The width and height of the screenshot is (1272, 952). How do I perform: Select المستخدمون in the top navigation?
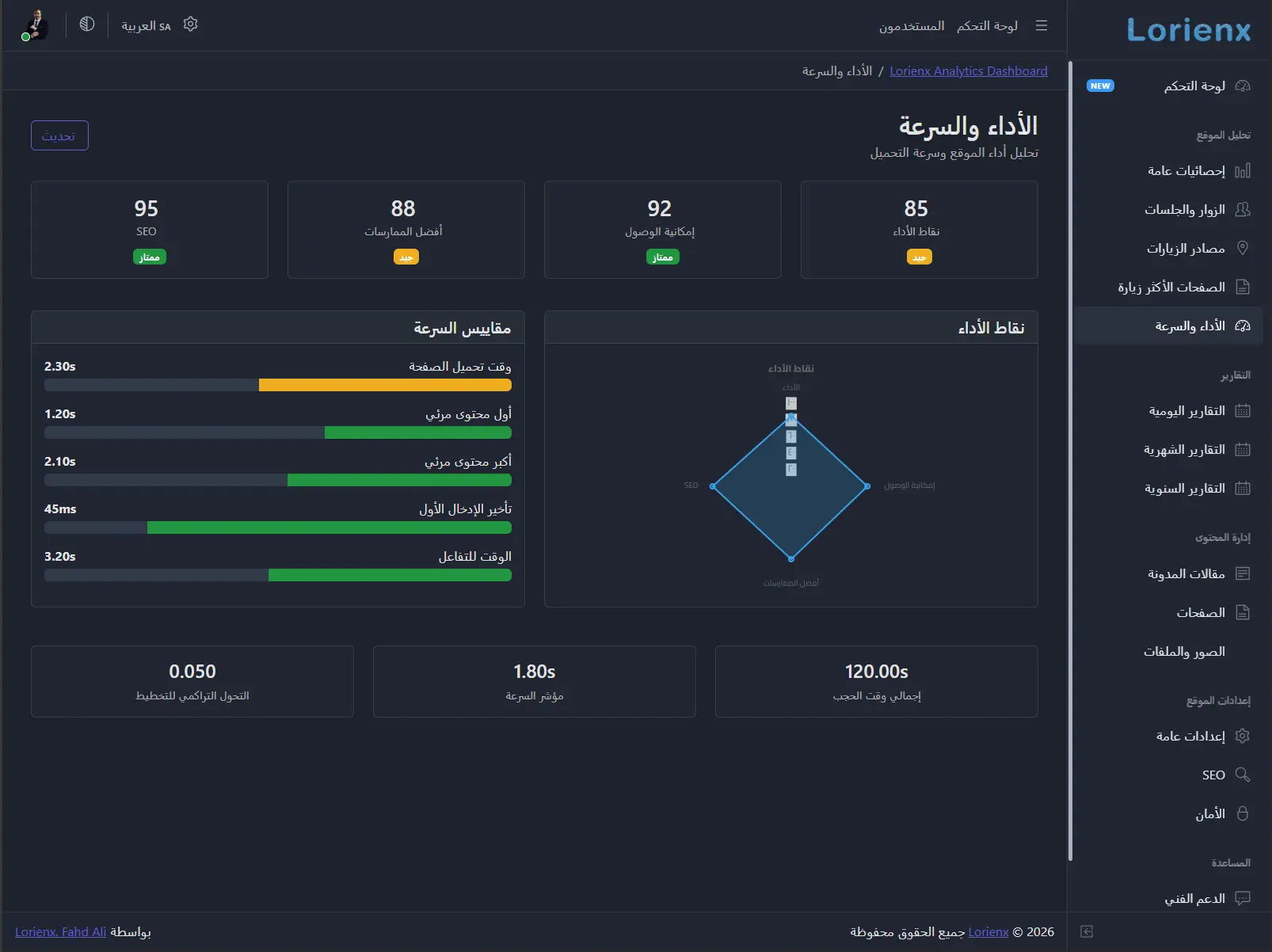click(910, 26)
